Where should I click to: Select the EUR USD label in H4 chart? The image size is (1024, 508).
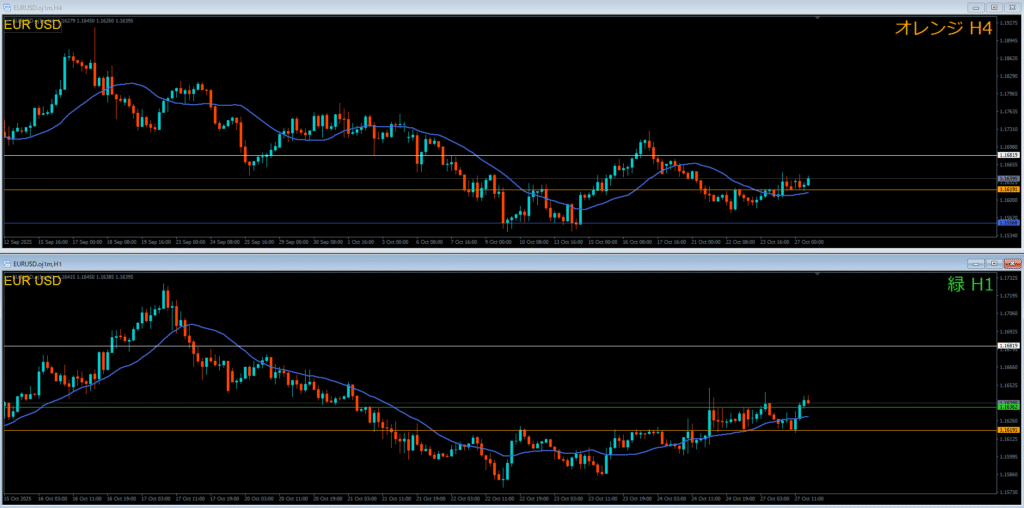click(32, 26)
